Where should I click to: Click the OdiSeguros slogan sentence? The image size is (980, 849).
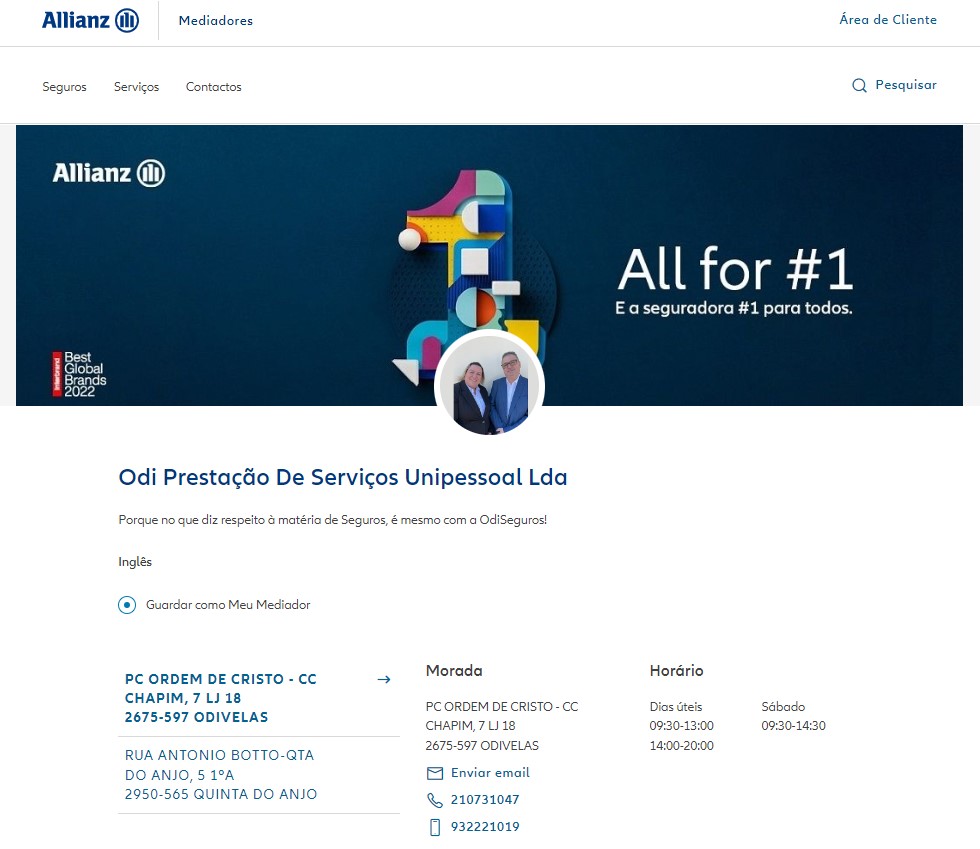[332, 520]
